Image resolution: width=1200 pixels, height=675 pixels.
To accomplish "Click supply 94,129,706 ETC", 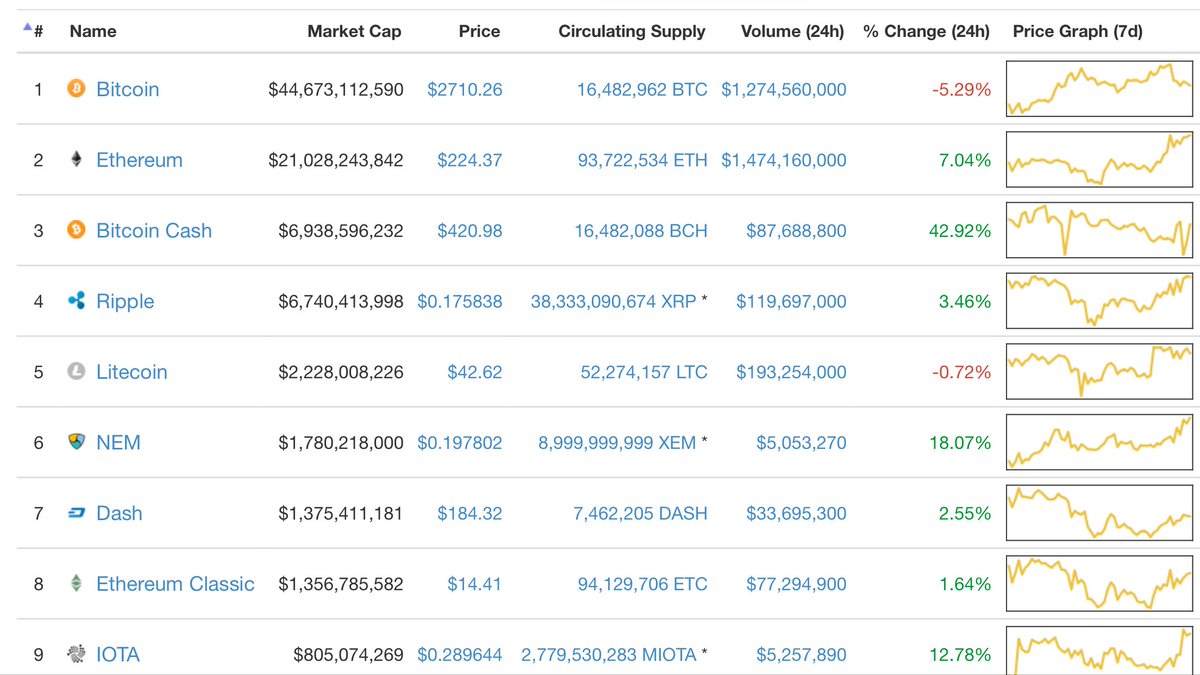I will click(642, 584).
